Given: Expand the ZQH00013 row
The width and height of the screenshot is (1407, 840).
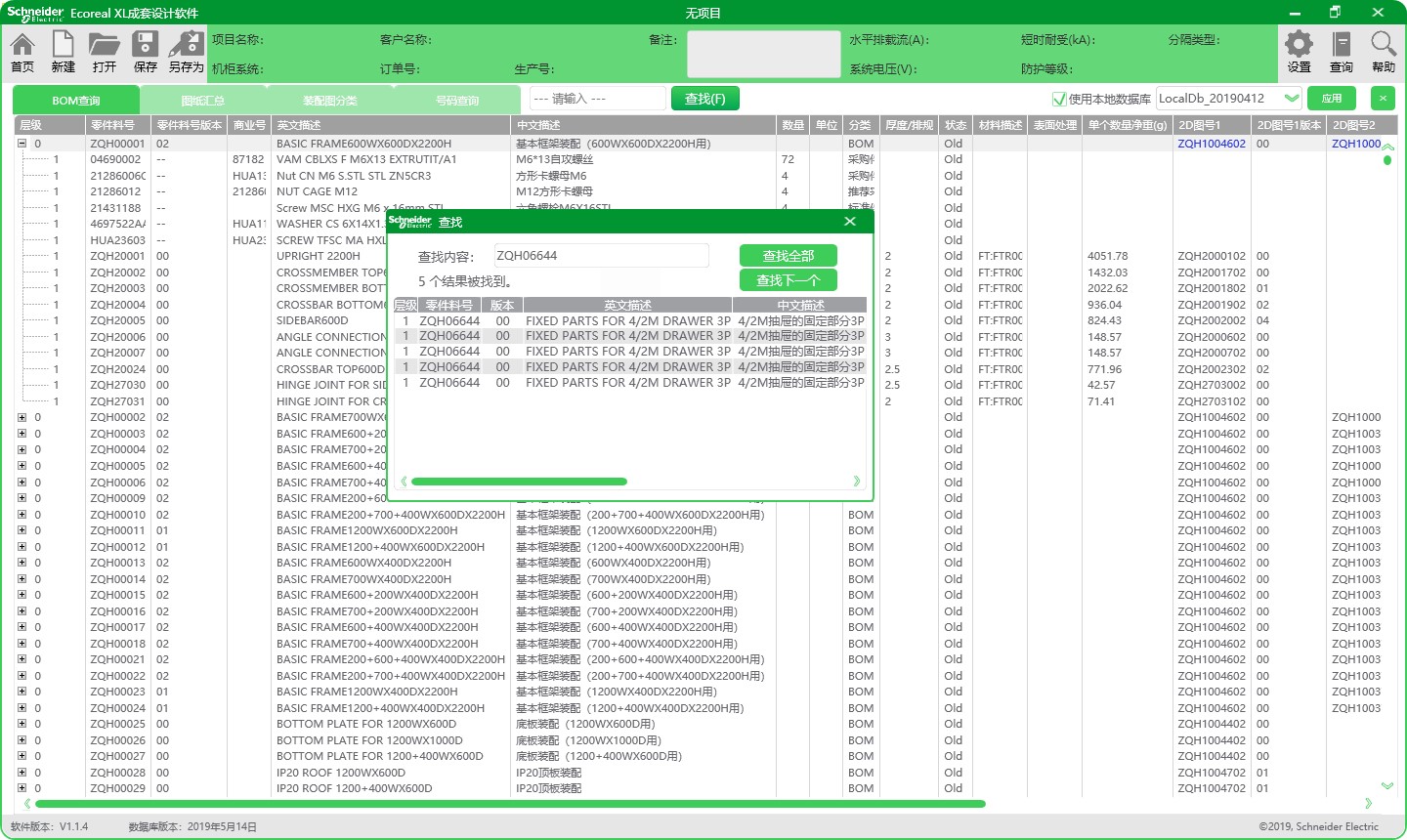Looking at the screenshot, I should tap(21, 563).
